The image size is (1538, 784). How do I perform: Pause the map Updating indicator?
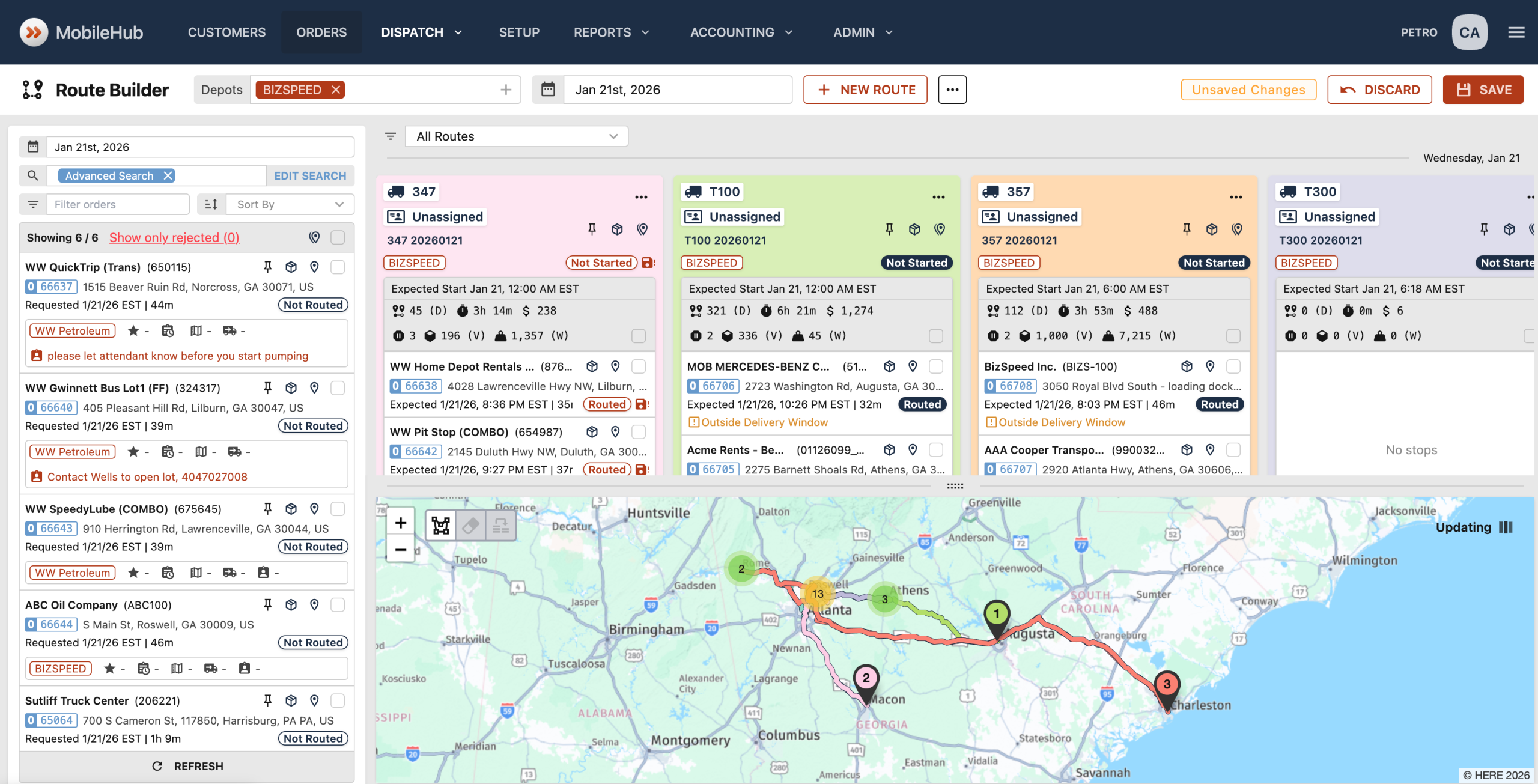pyautogui.click(x=1506, y=527)
